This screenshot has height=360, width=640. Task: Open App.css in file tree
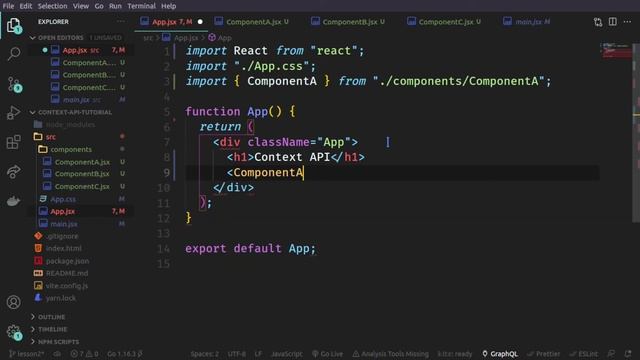coord(63,199)
